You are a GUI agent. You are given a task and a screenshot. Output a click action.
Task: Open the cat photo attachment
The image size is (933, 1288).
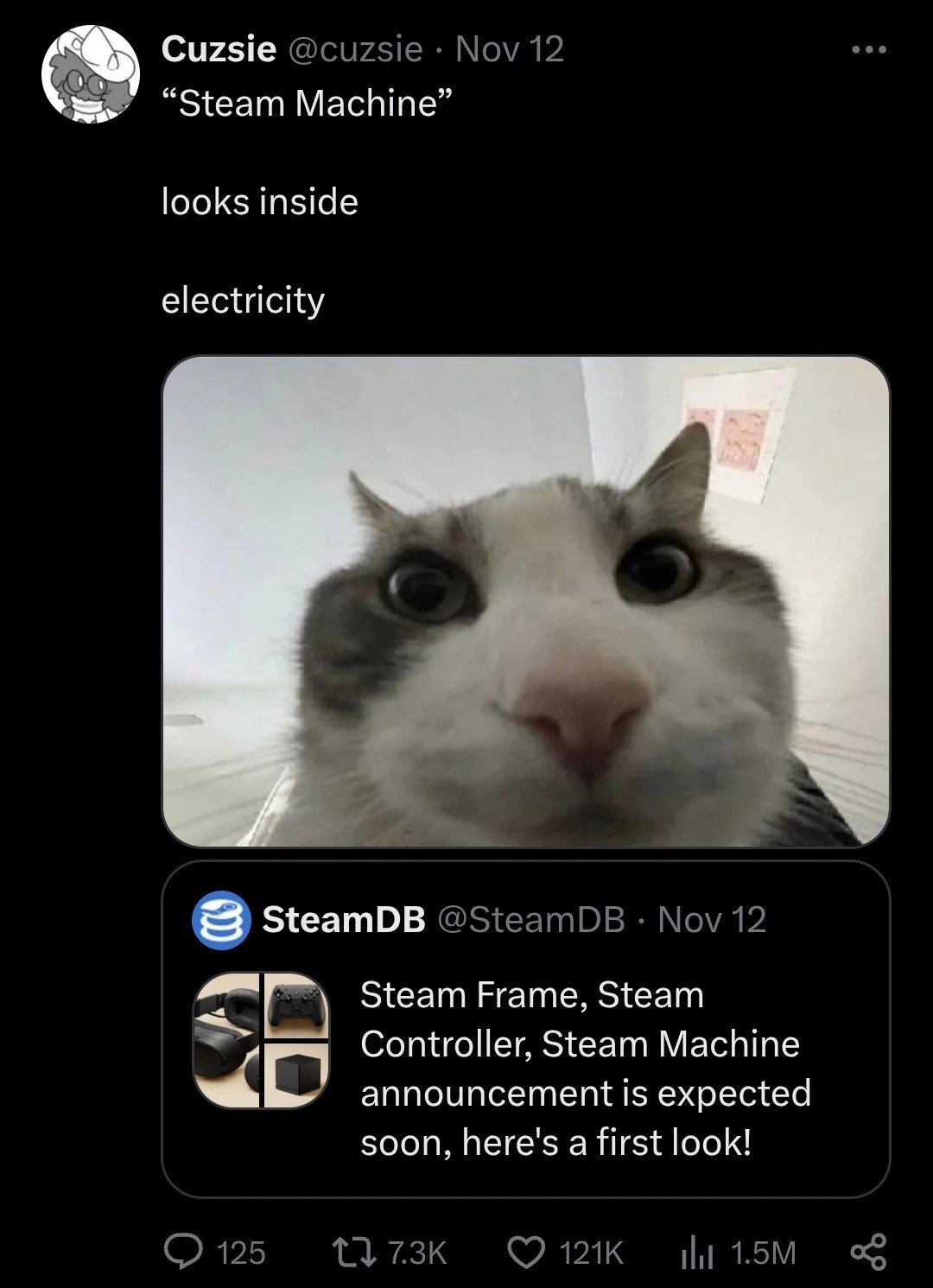tap(525, 601)
